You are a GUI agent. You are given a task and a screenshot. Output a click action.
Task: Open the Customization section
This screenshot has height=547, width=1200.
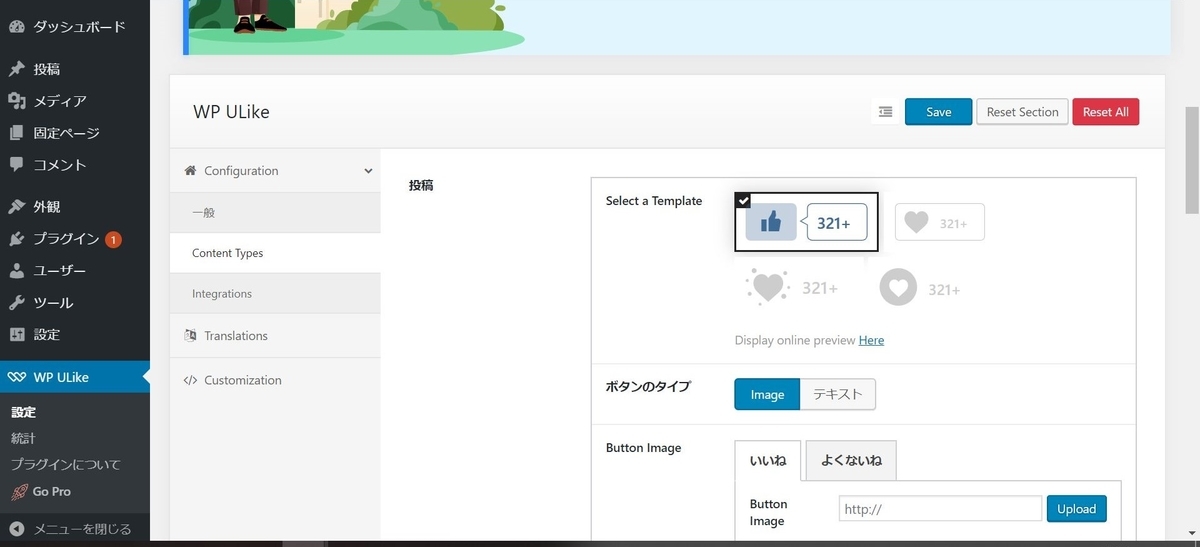[x=275, y=380]
